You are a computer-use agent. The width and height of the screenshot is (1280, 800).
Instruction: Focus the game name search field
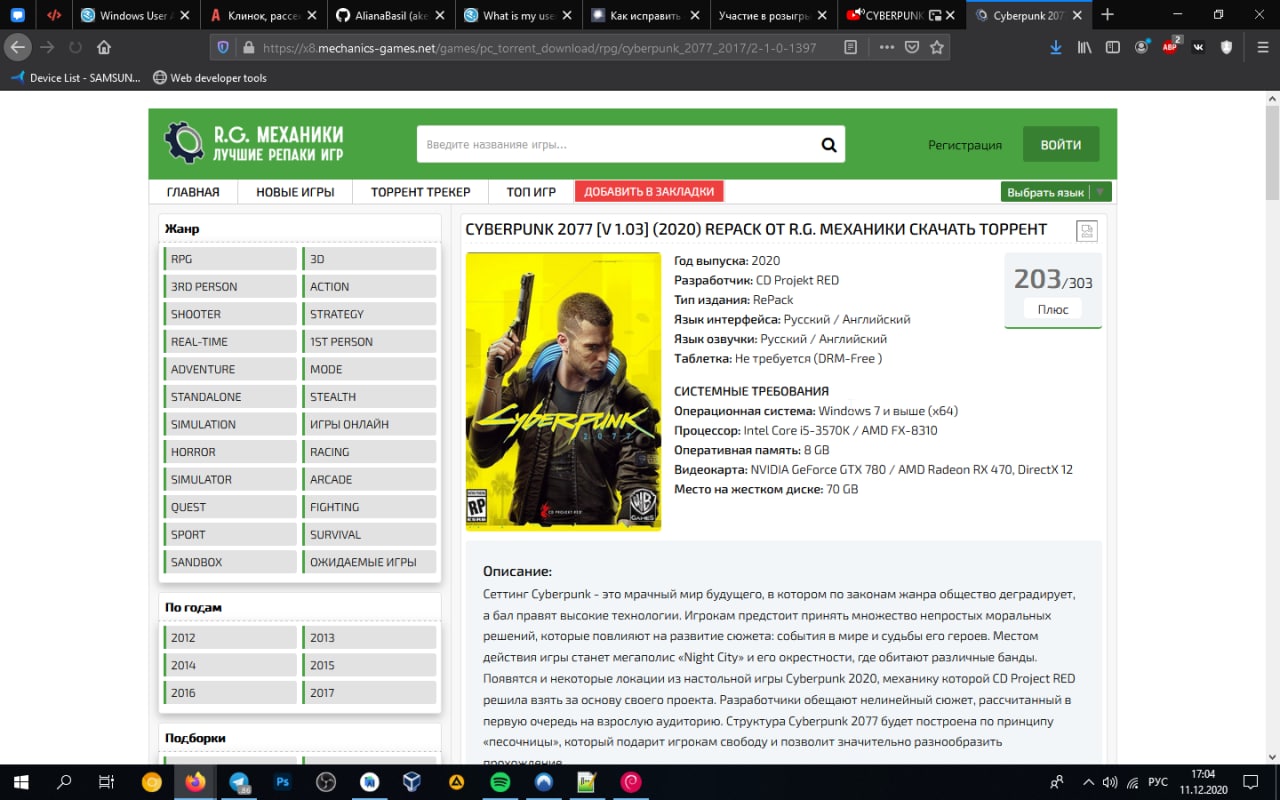coord(617,144)
